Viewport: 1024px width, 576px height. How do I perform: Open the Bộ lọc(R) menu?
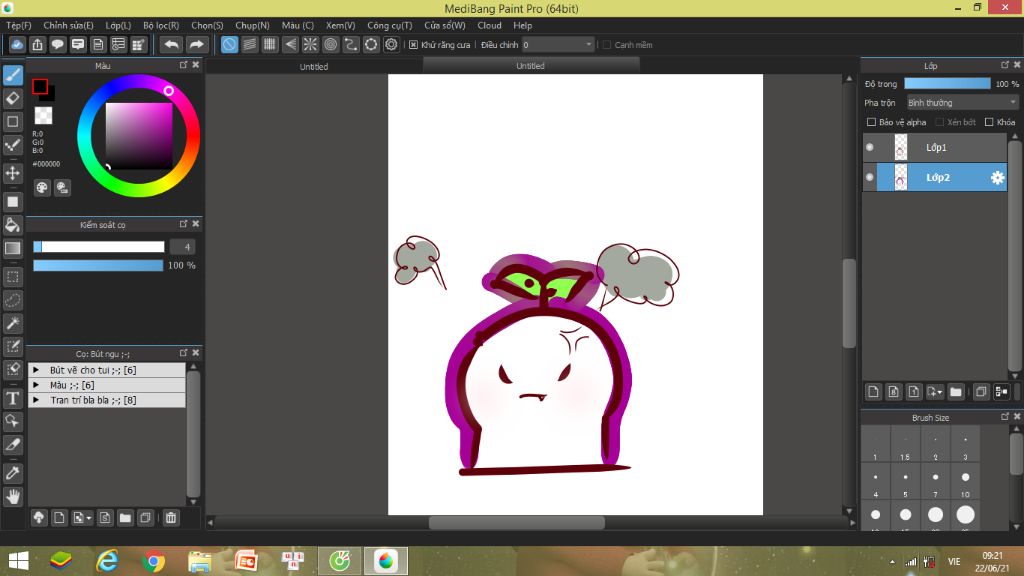[x=161, y=25]
